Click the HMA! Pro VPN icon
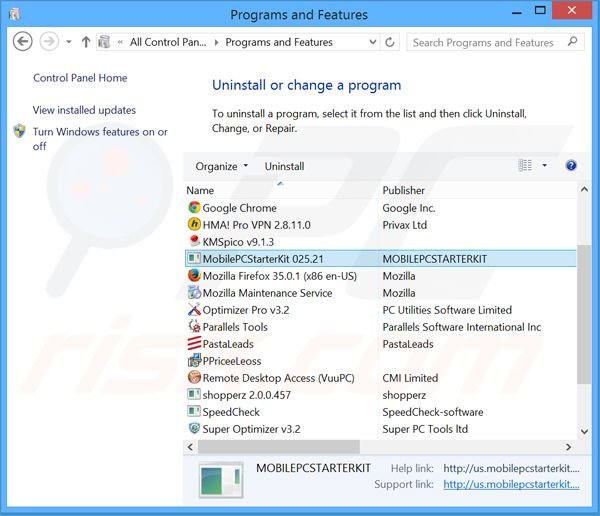The width and height of the screenshot is (600, 516). click(194, 224)
